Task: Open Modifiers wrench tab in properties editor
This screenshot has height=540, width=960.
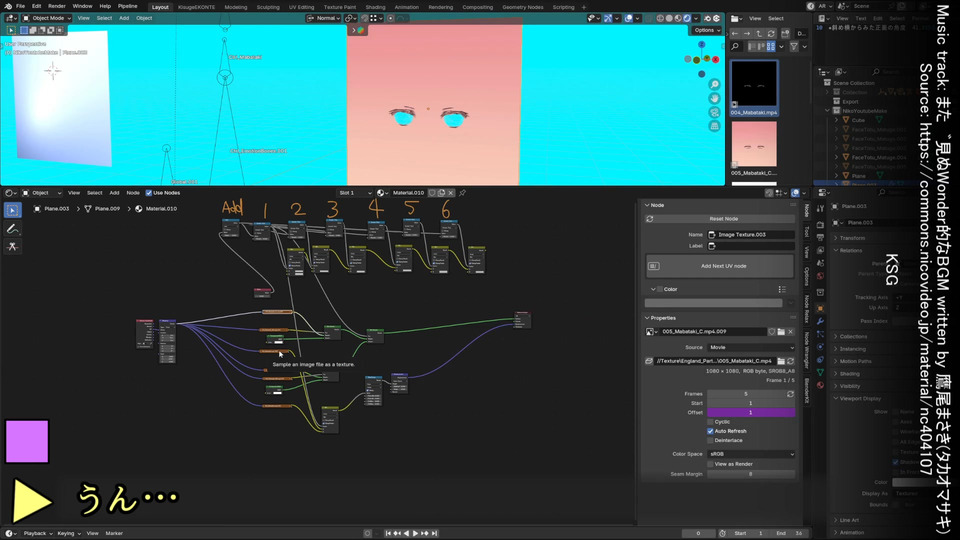Action: [820, 321]
